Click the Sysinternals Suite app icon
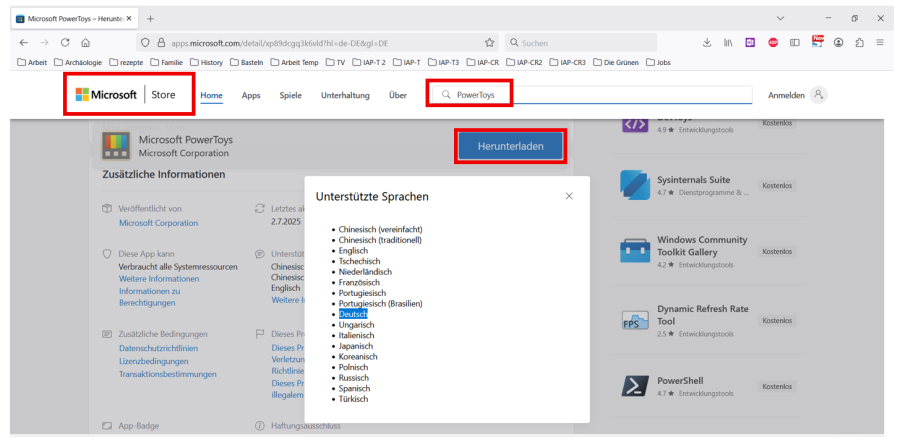This screenshot has height=444, width=900. [635, 185]
